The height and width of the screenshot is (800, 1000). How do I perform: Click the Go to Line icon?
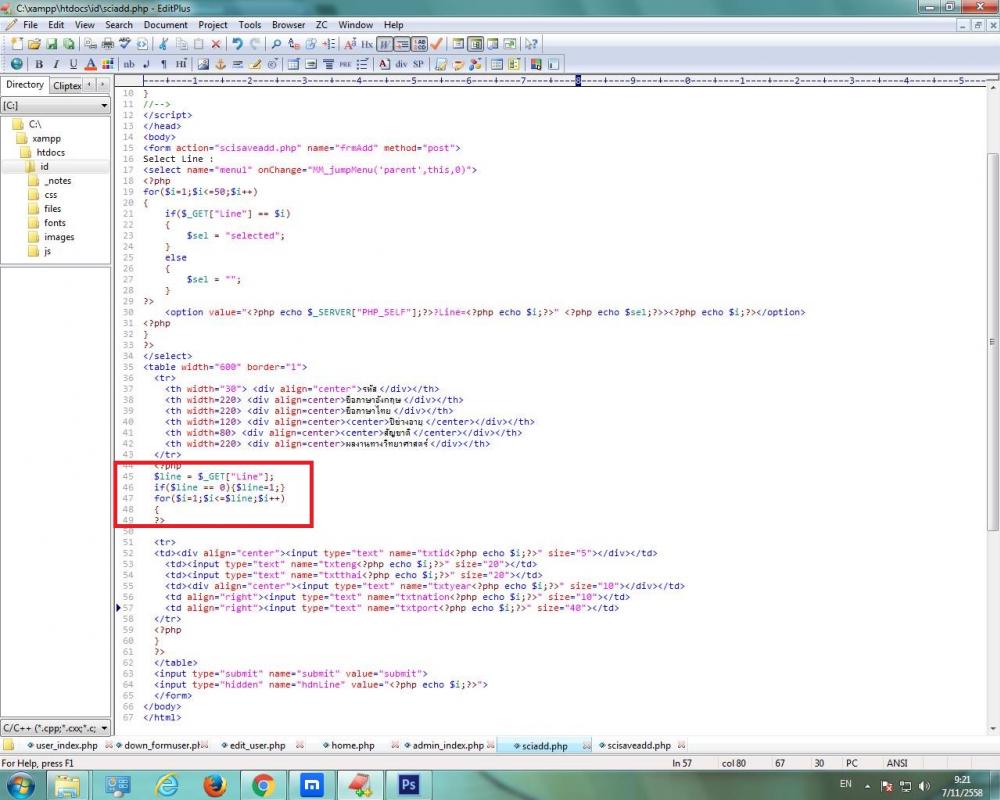coord(329,44)
